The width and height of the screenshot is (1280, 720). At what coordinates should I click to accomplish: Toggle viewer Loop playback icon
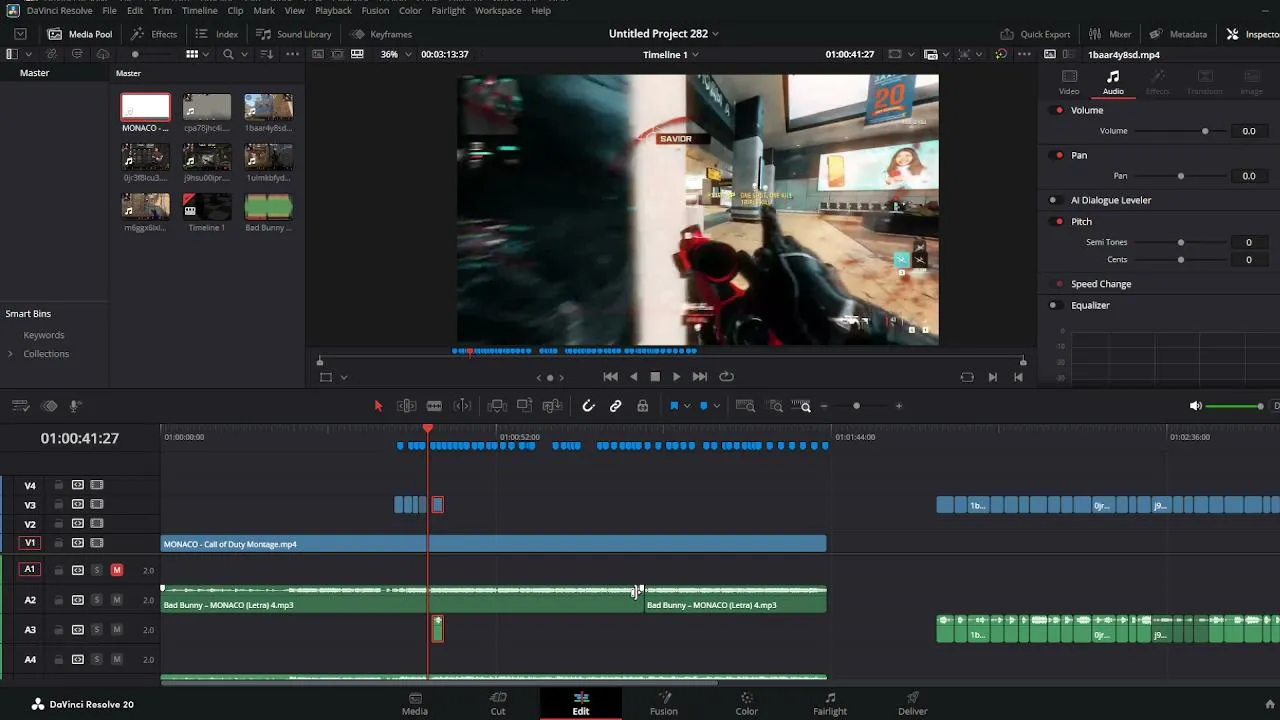[727, 377]
